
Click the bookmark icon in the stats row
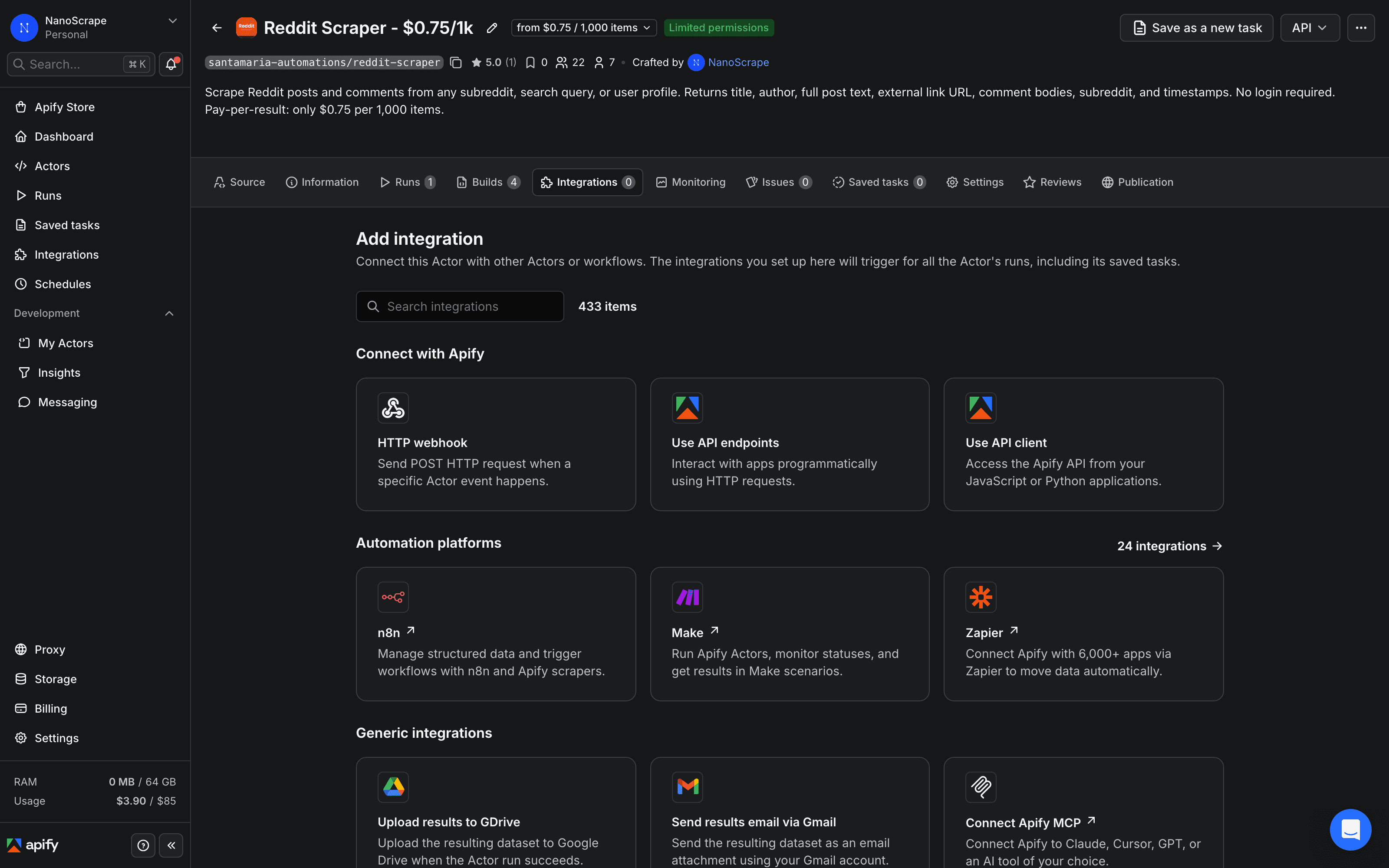(x=530, y=62)
